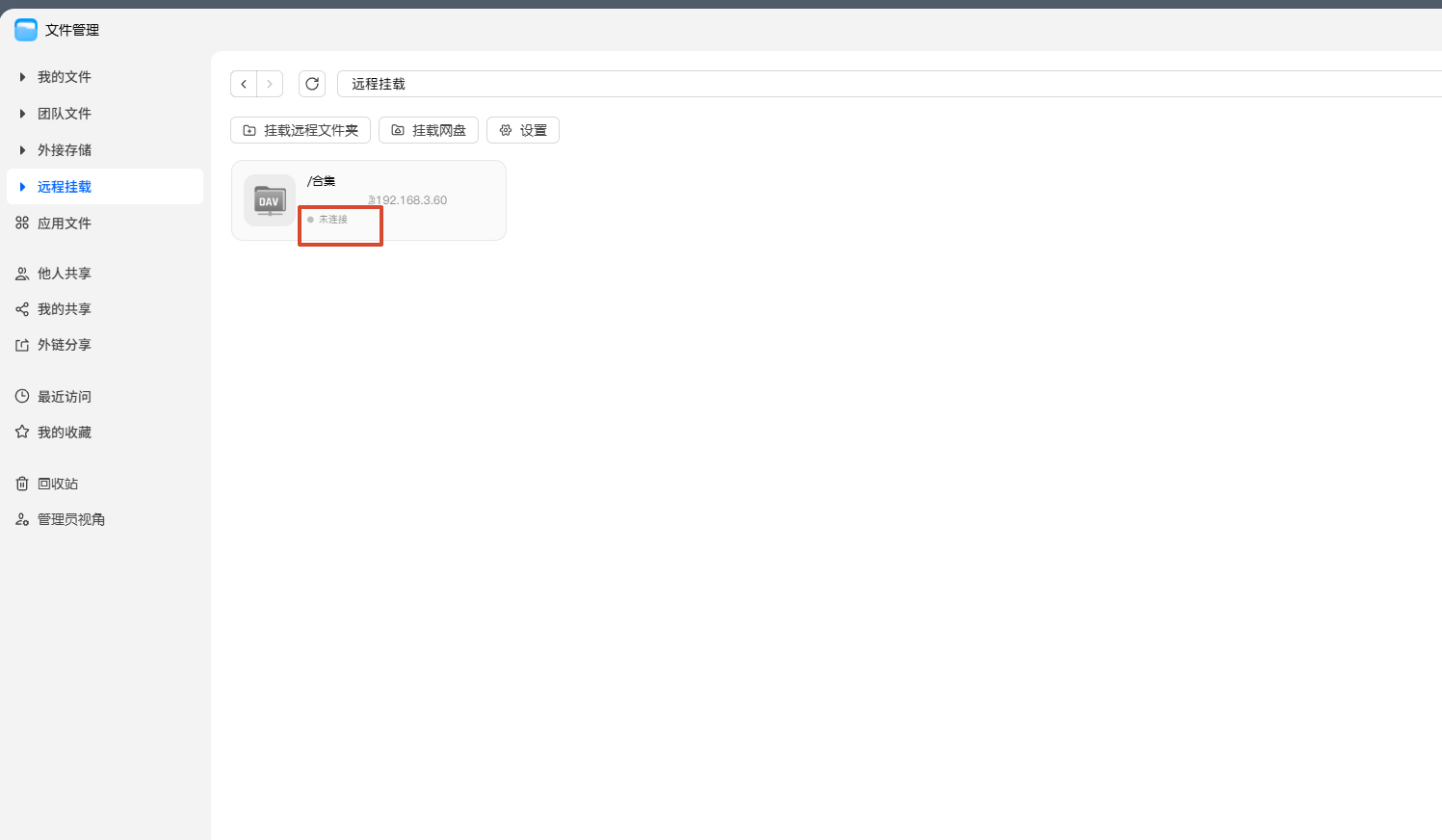This screenshot has width=1442, height=840.
Task: Open 设置 button with gear
Action: [523, 130]
